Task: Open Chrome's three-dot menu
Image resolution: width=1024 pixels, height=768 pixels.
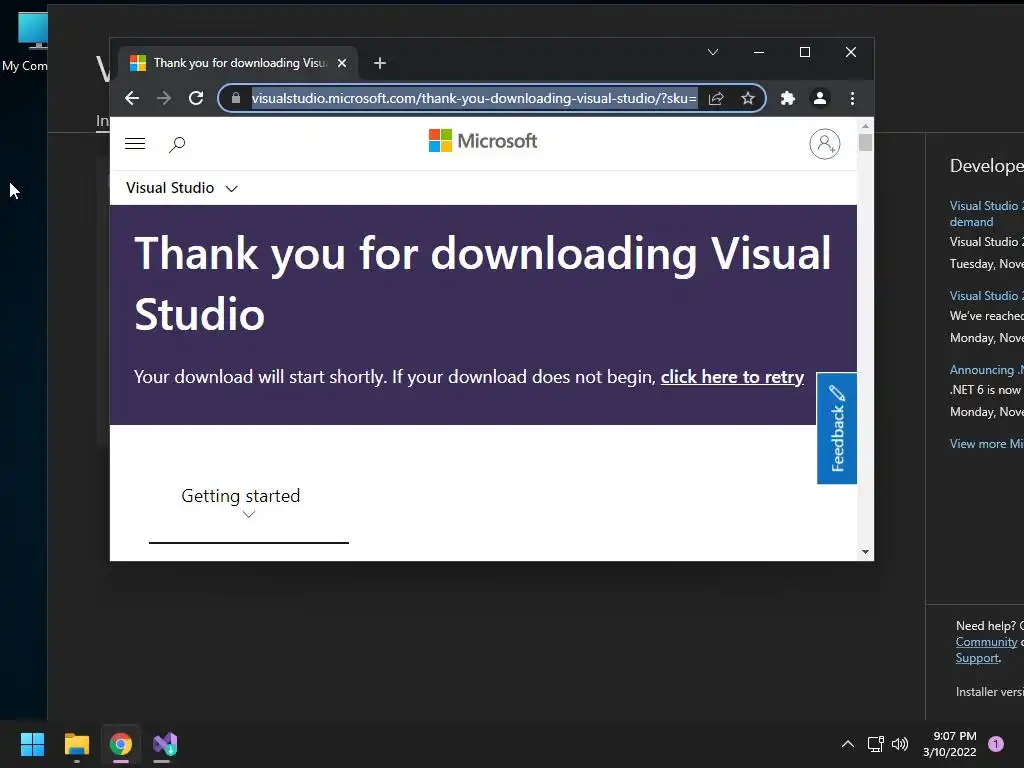Action: 852,98
